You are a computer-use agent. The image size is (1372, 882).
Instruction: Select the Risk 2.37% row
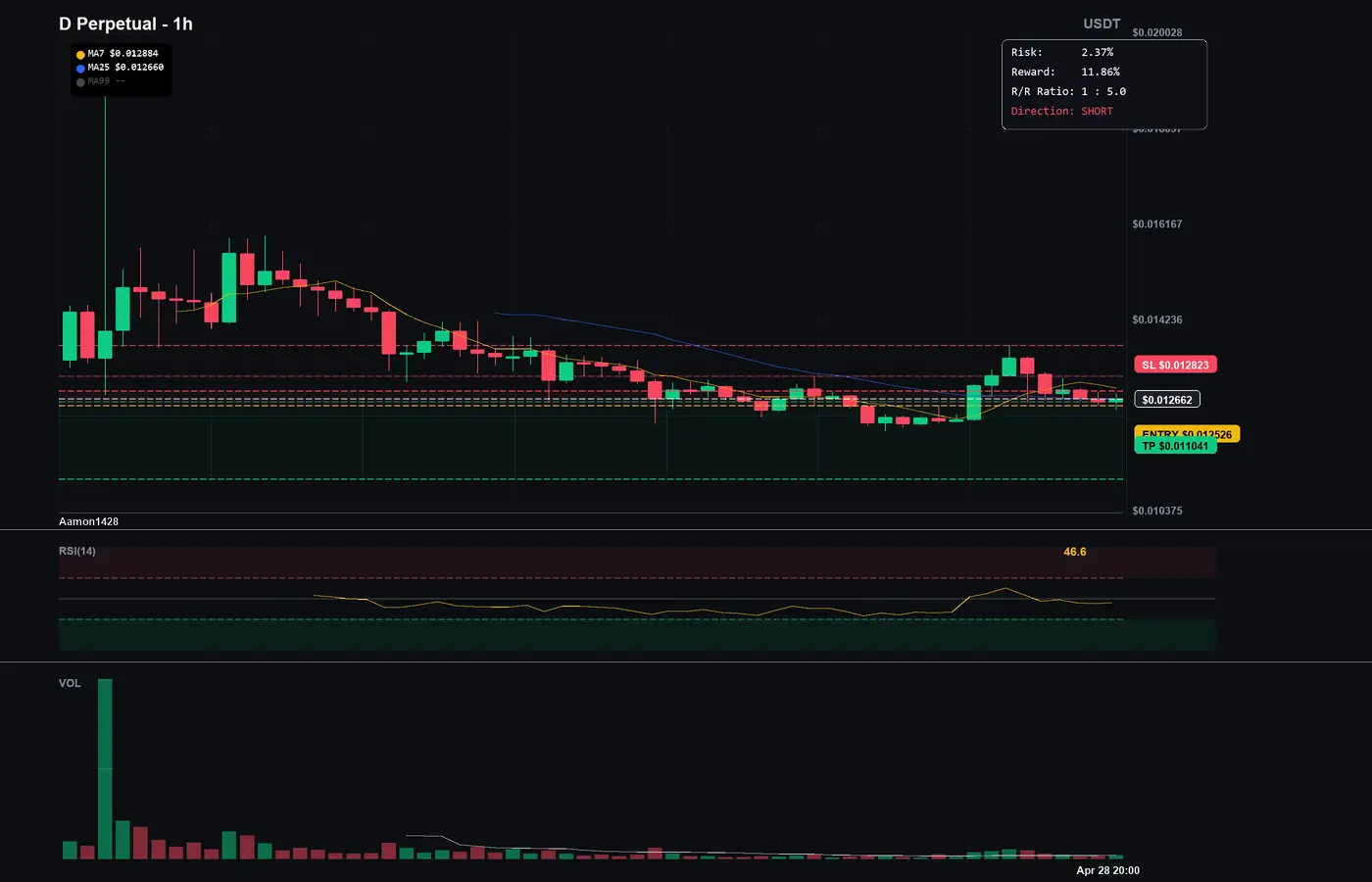pos(1062,52)
